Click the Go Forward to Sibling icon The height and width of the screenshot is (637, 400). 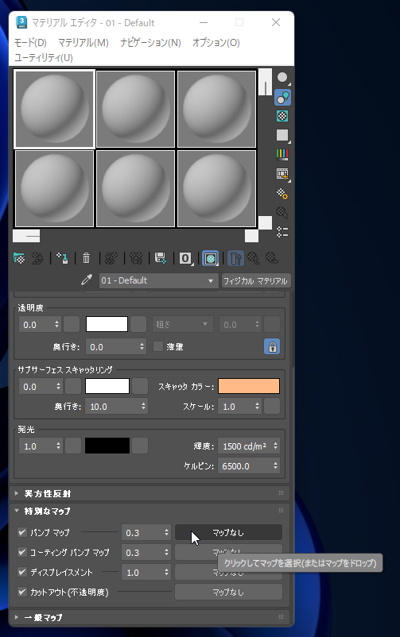click(x=272, y=258)
